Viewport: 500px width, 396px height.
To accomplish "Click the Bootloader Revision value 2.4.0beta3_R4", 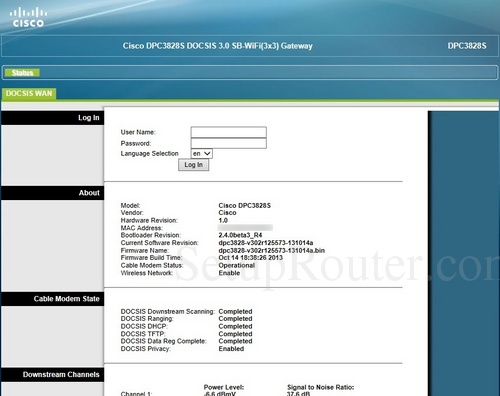I will pos(240,235).
